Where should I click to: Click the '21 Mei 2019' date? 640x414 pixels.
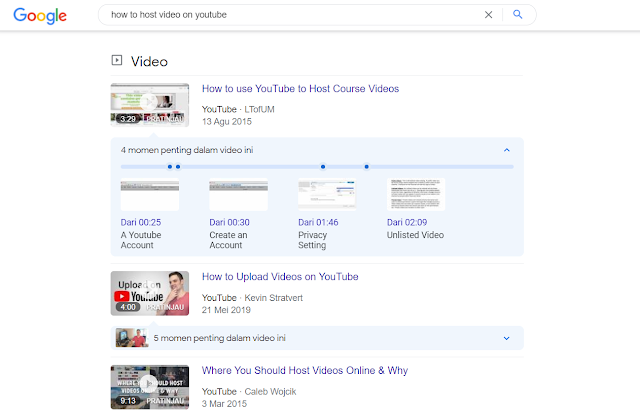pyautogui.click(x=226, y=310)
